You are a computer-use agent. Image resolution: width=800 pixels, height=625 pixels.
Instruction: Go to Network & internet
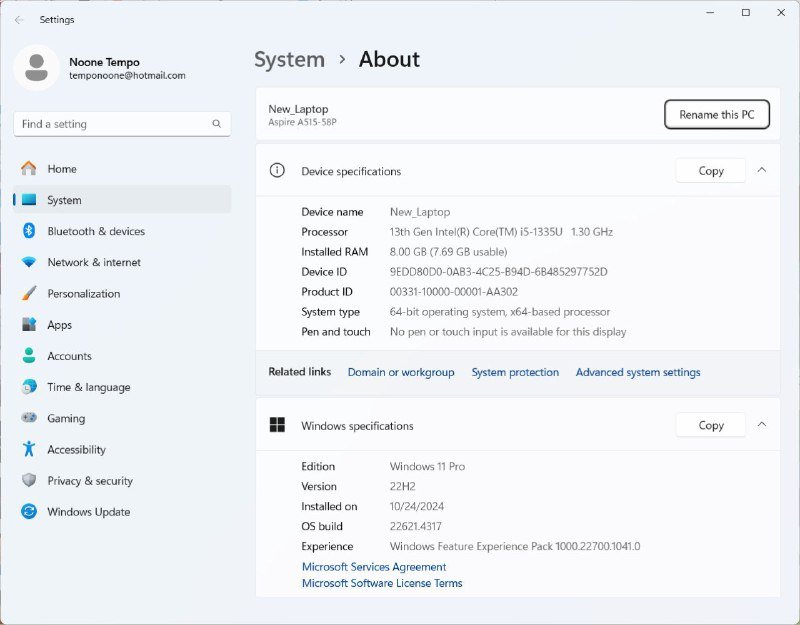[122, 262]
